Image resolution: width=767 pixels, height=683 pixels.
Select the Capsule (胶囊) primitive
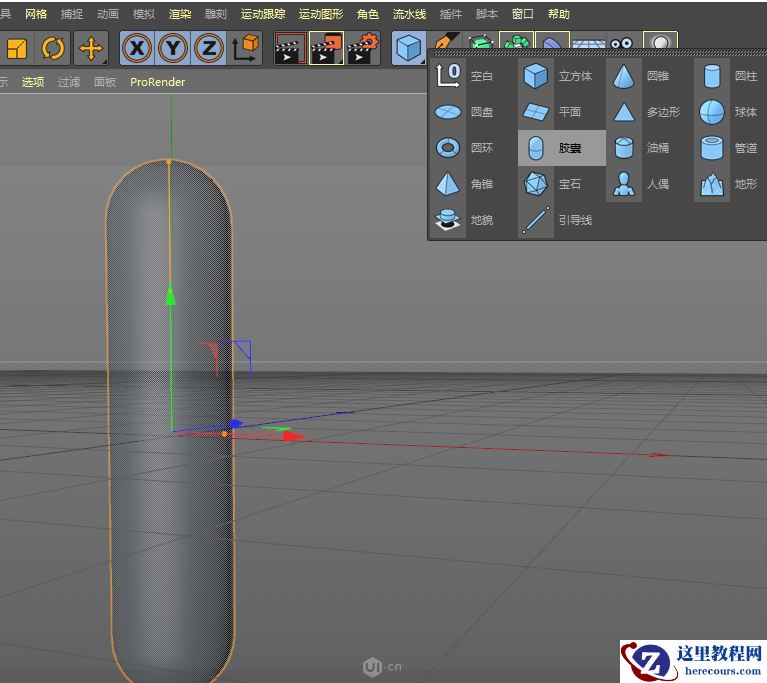pyautogui.click(x=561, y=148)
